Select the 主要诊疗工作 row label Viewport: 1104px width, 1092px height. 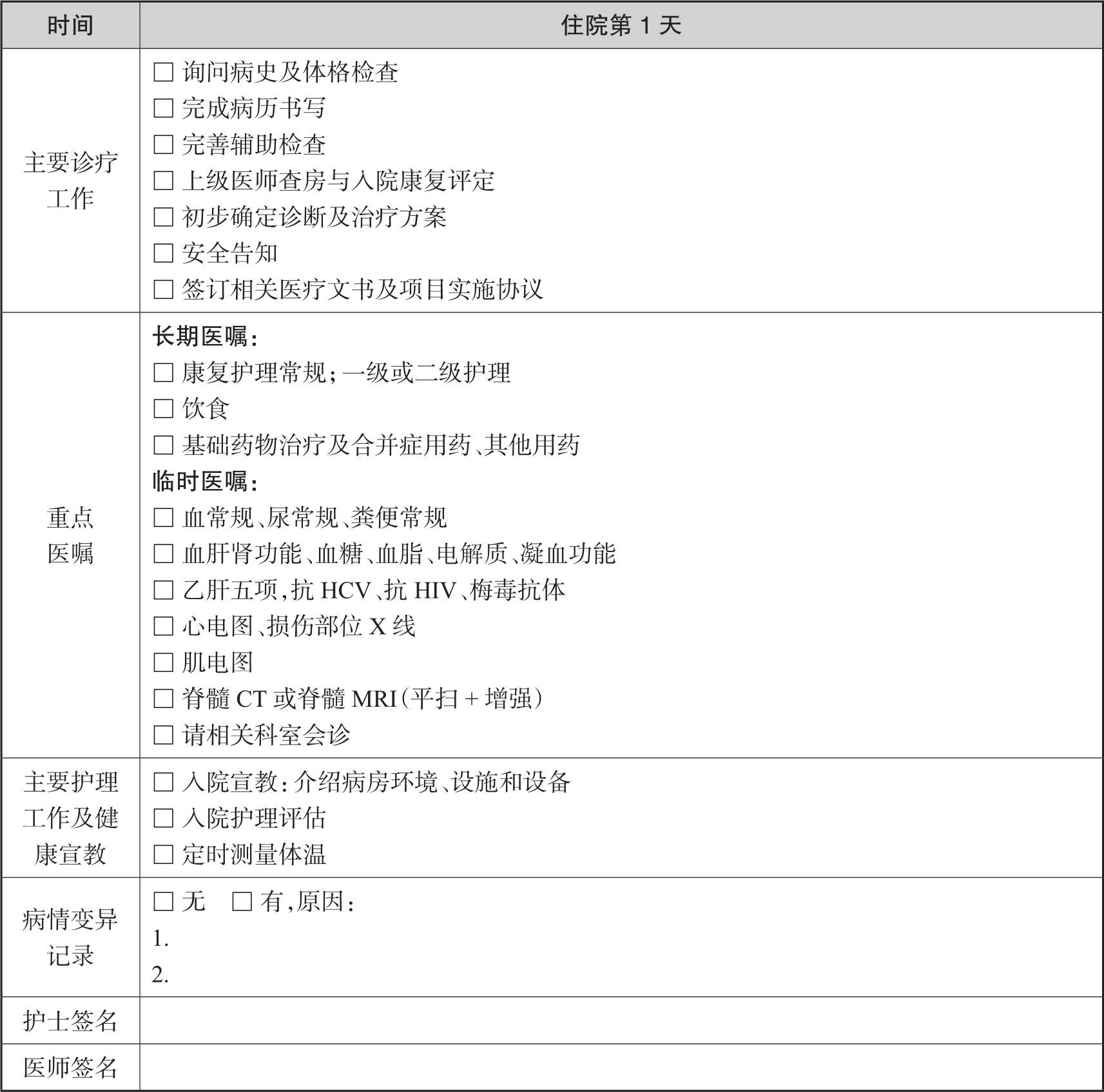[70, 180]
